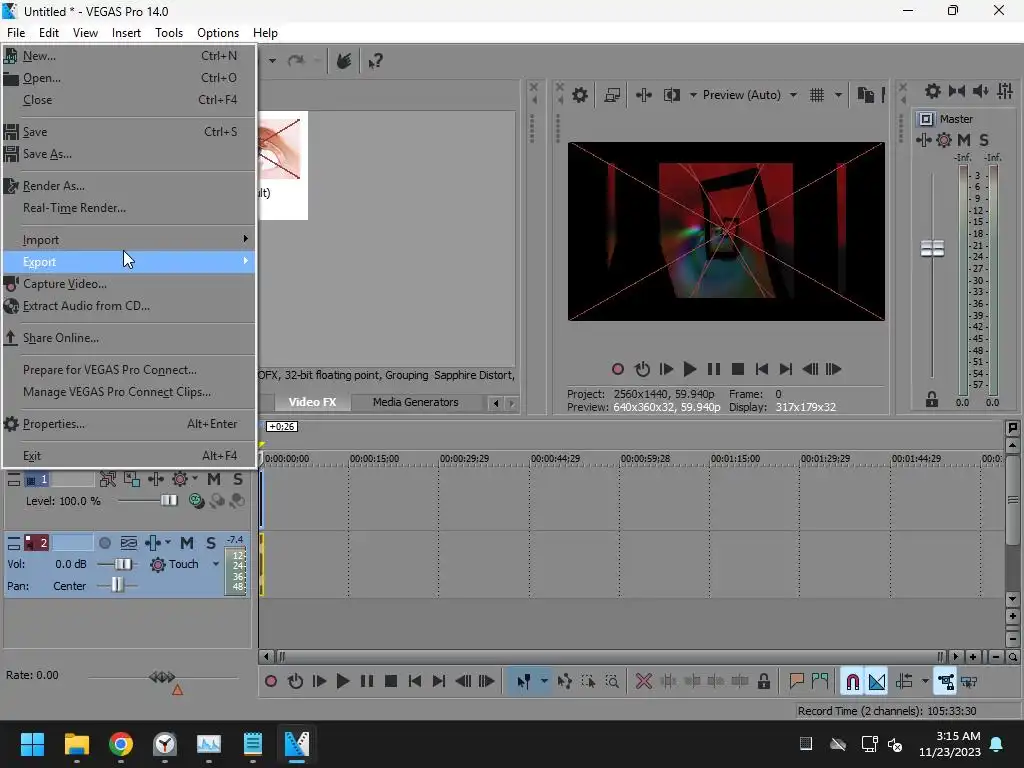The height and width of the screenshot is (768, 1024).
Task: Copy preview snapshot to clipboard
Action: (865, 95)
